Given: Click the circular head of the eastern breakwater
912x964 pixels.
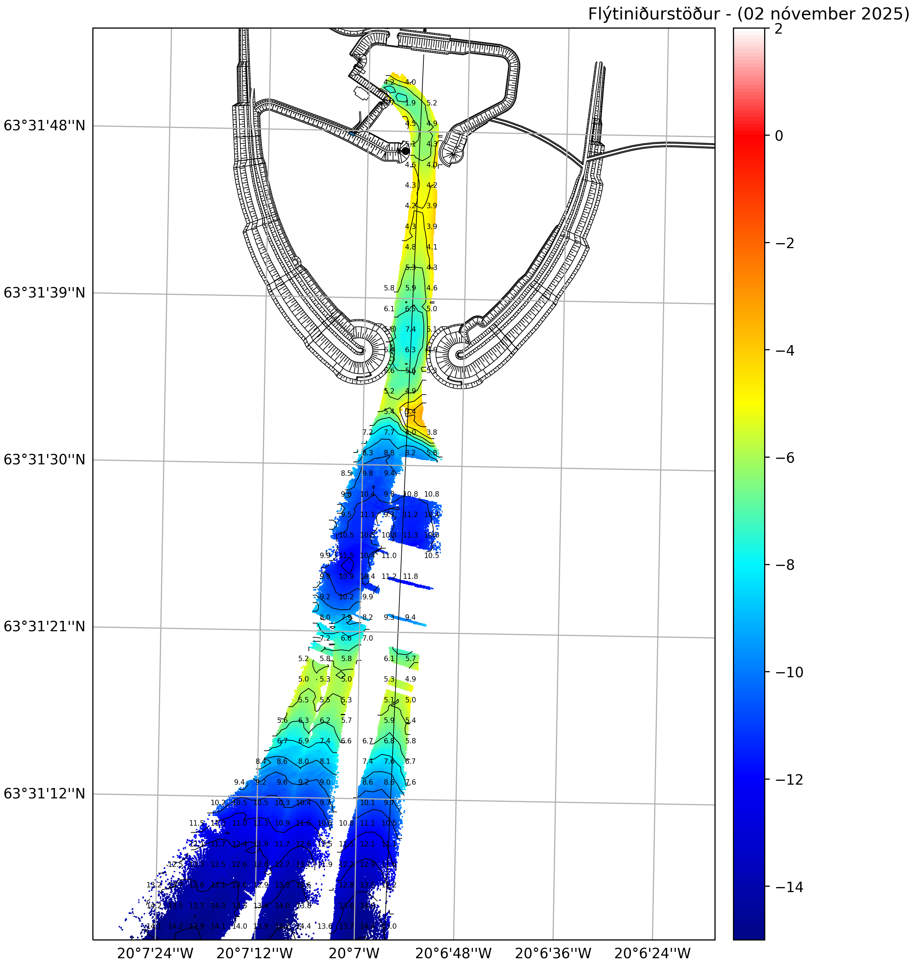Looking at the screenshot, I should point(460,353).
